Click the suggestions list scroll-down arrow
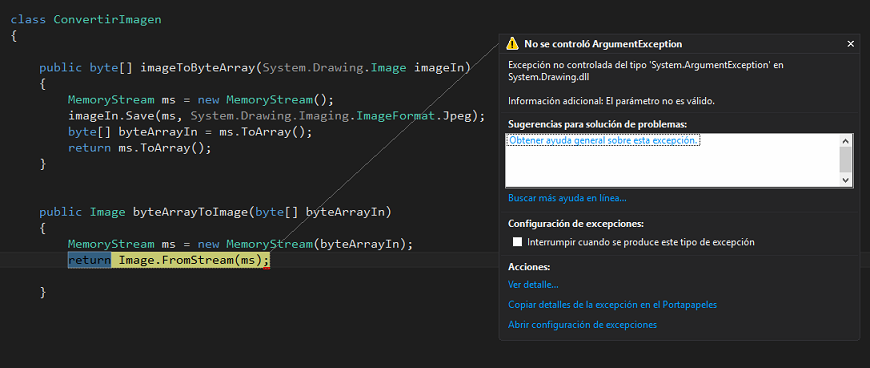870x368 pixels. point(846,180)
